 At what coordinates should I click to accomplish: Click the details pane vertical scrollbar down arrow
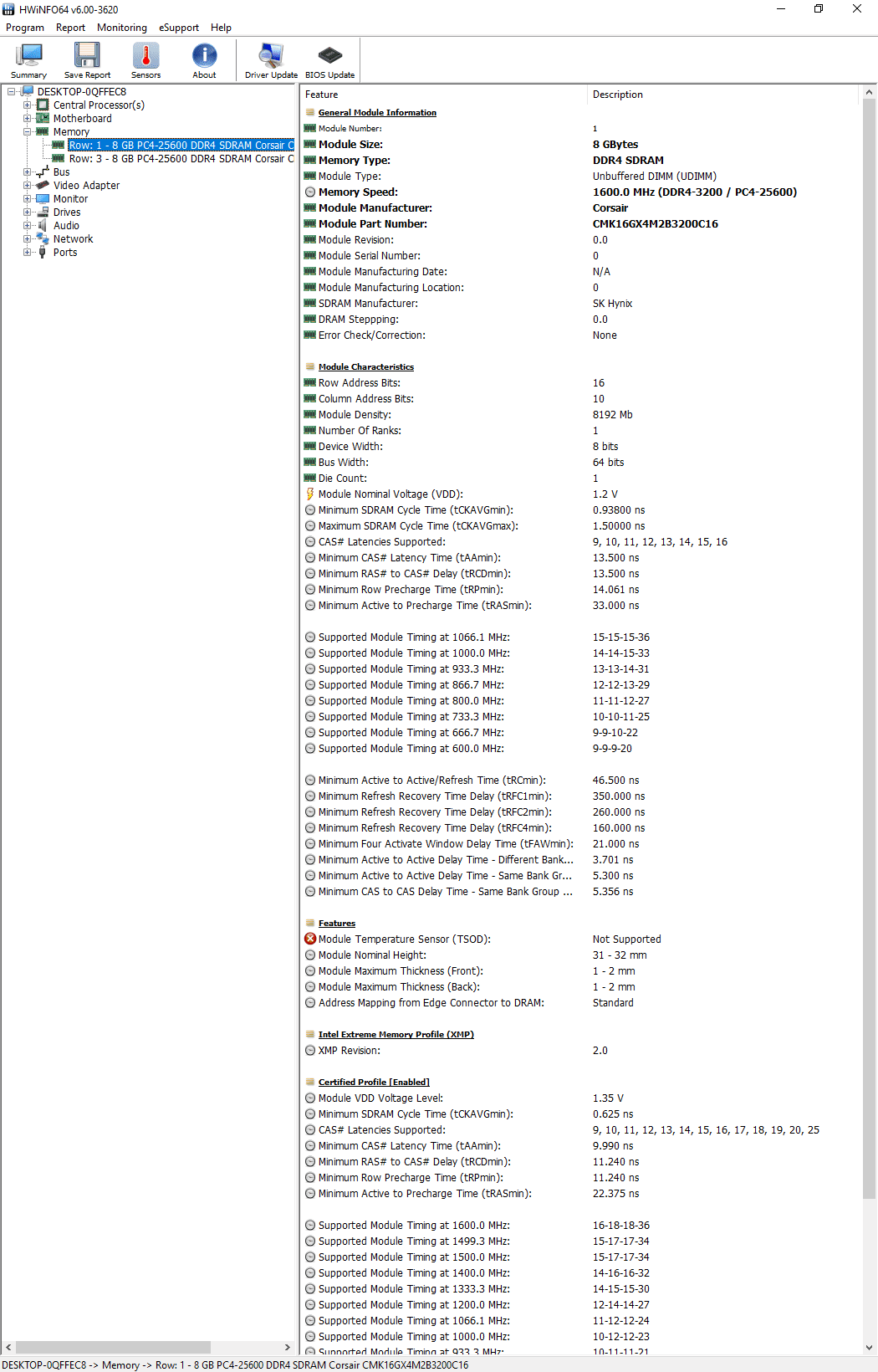[870, 1348]
